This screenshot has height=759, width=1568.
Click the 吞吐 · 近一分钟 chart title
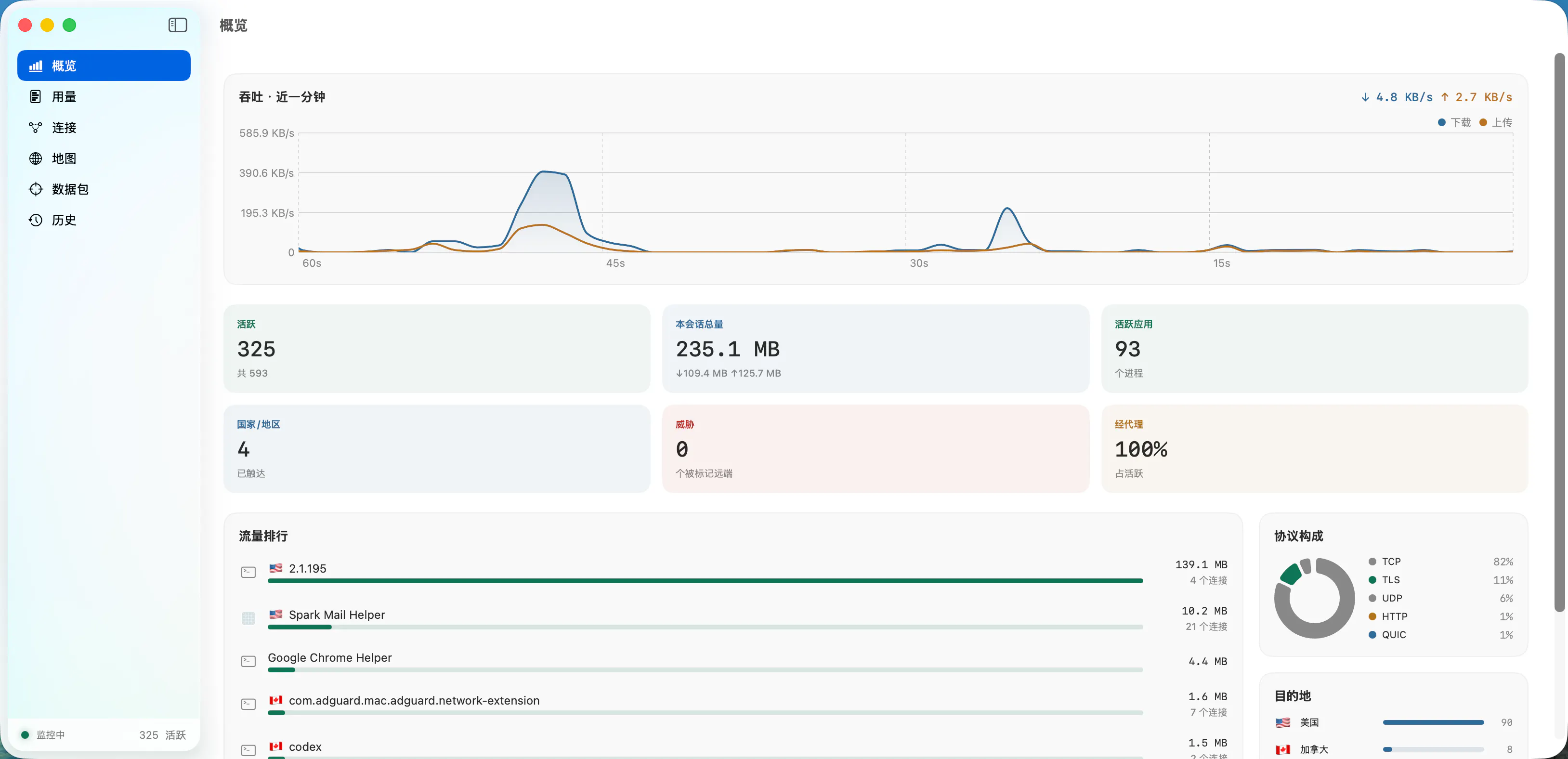(281, 97)
